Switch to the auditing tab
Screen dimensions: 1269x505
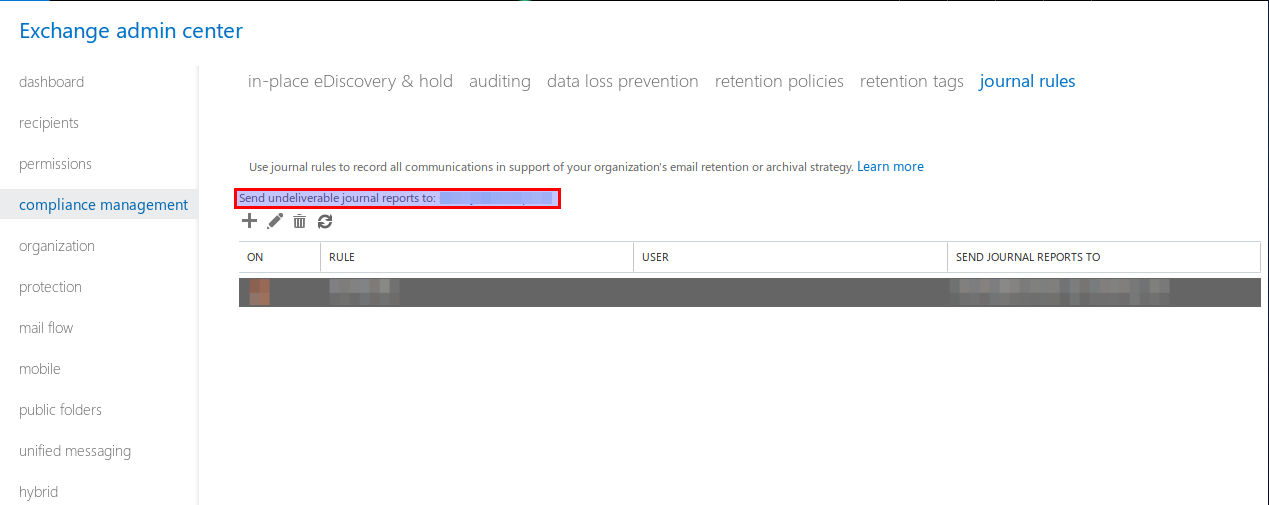[x=500, y=82]
